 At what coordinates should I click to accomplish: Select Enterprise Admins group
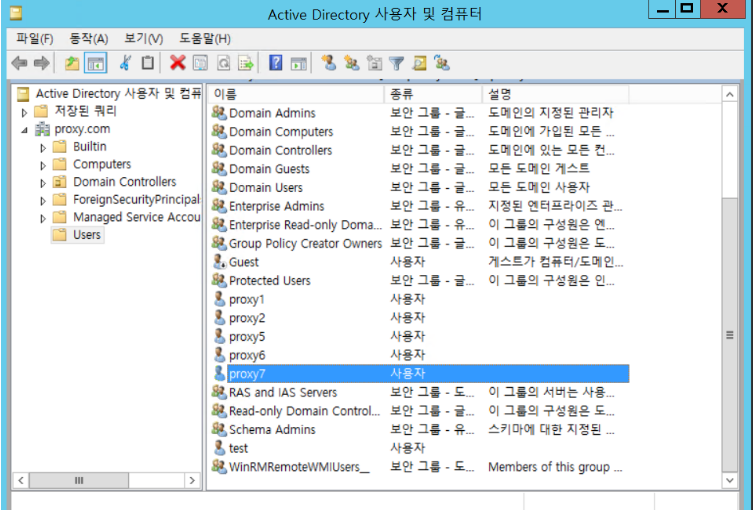[420, 206]
